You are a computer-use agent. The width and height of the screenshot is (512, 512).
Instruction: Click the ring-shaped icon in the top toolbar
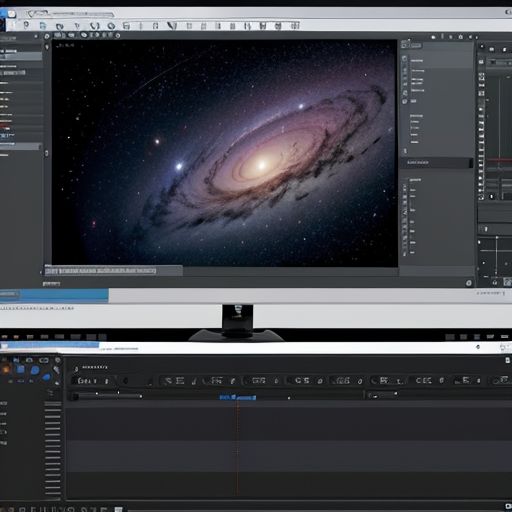(x=111, y=26)
